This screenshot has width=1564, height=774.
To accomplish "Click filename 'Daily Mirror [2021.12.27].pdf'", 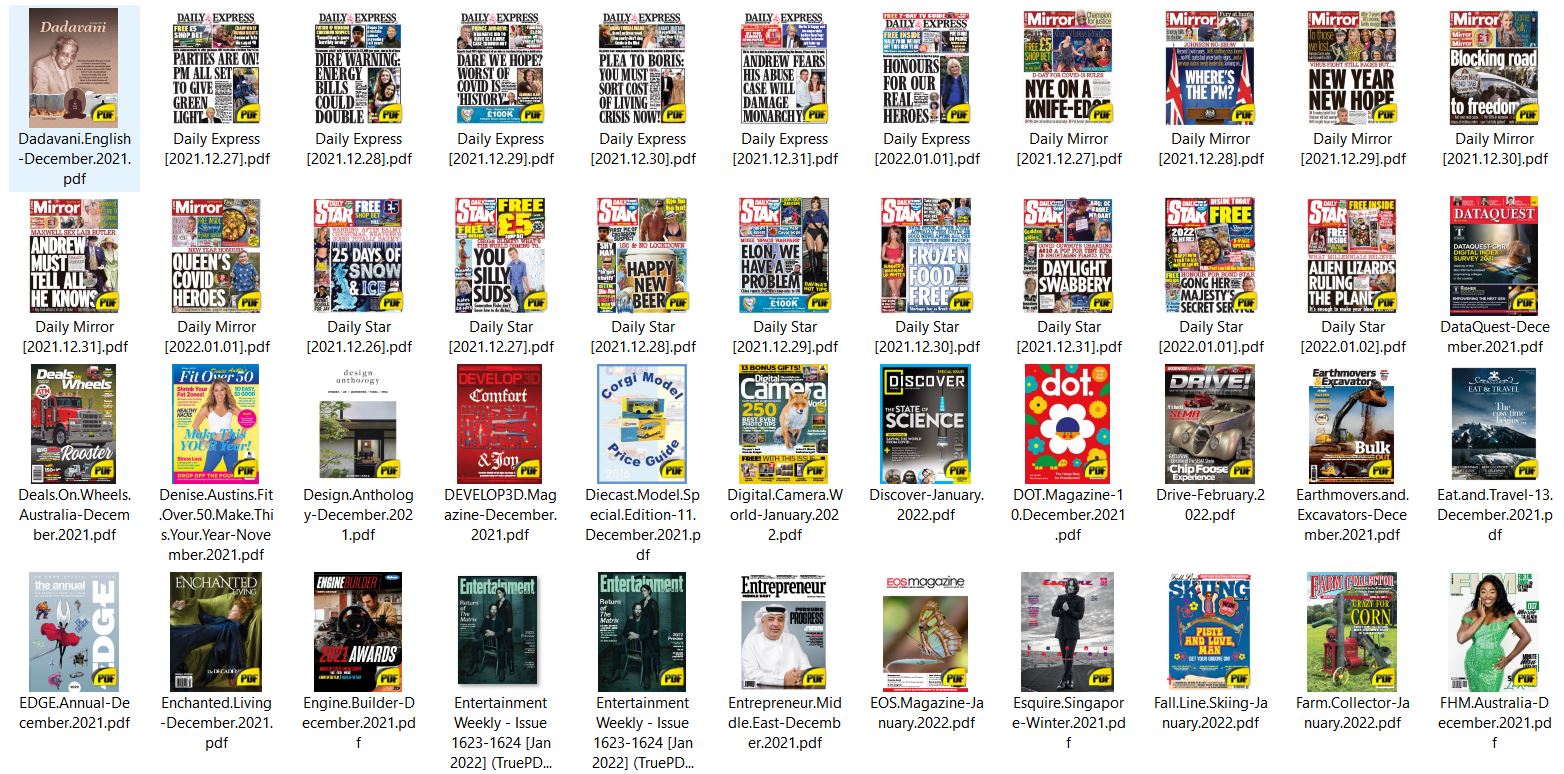I will point(1068,149).
